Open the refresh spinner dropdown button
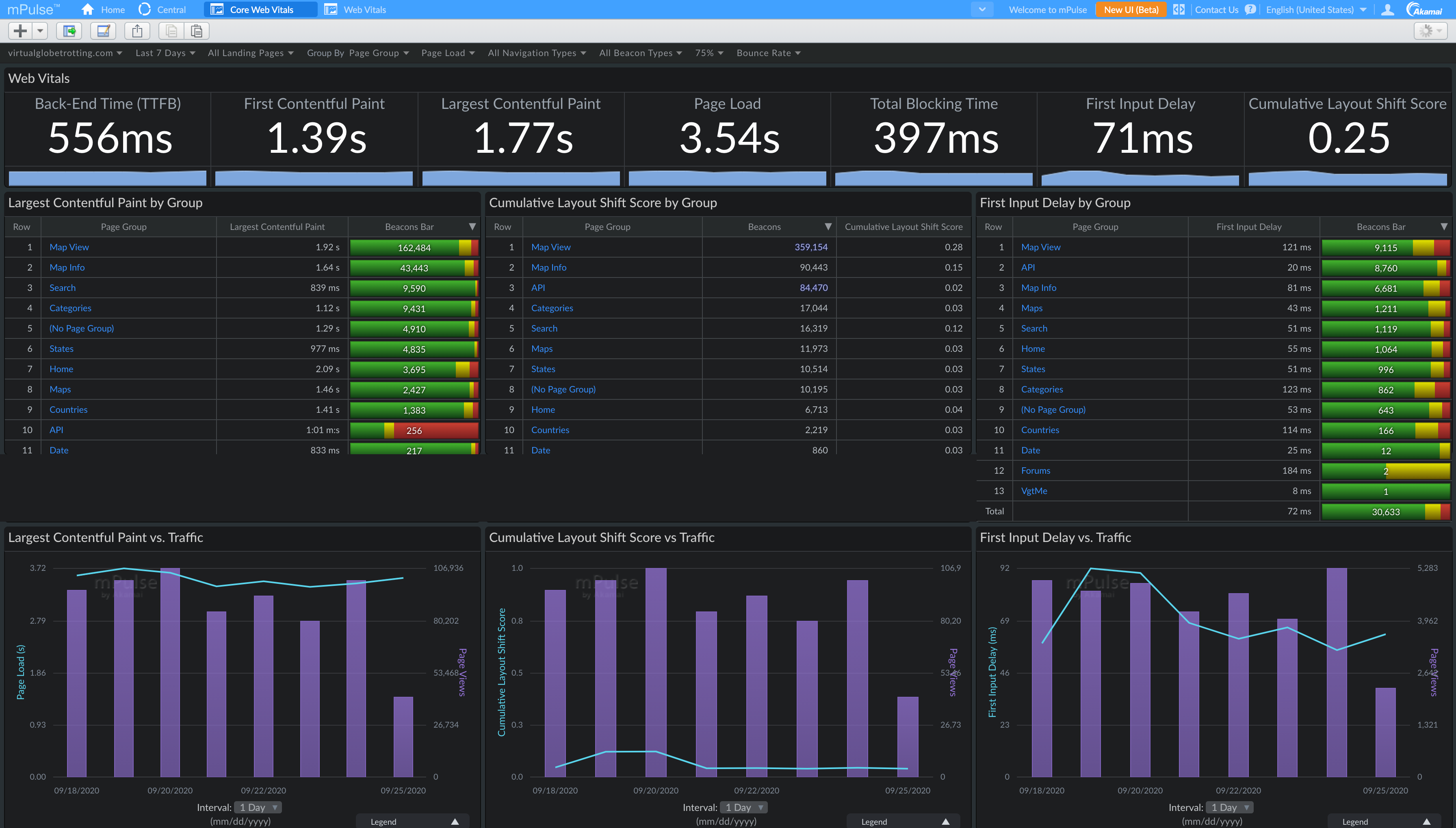The width and height of the screenshot is (1456, 828). (1430, 31)
